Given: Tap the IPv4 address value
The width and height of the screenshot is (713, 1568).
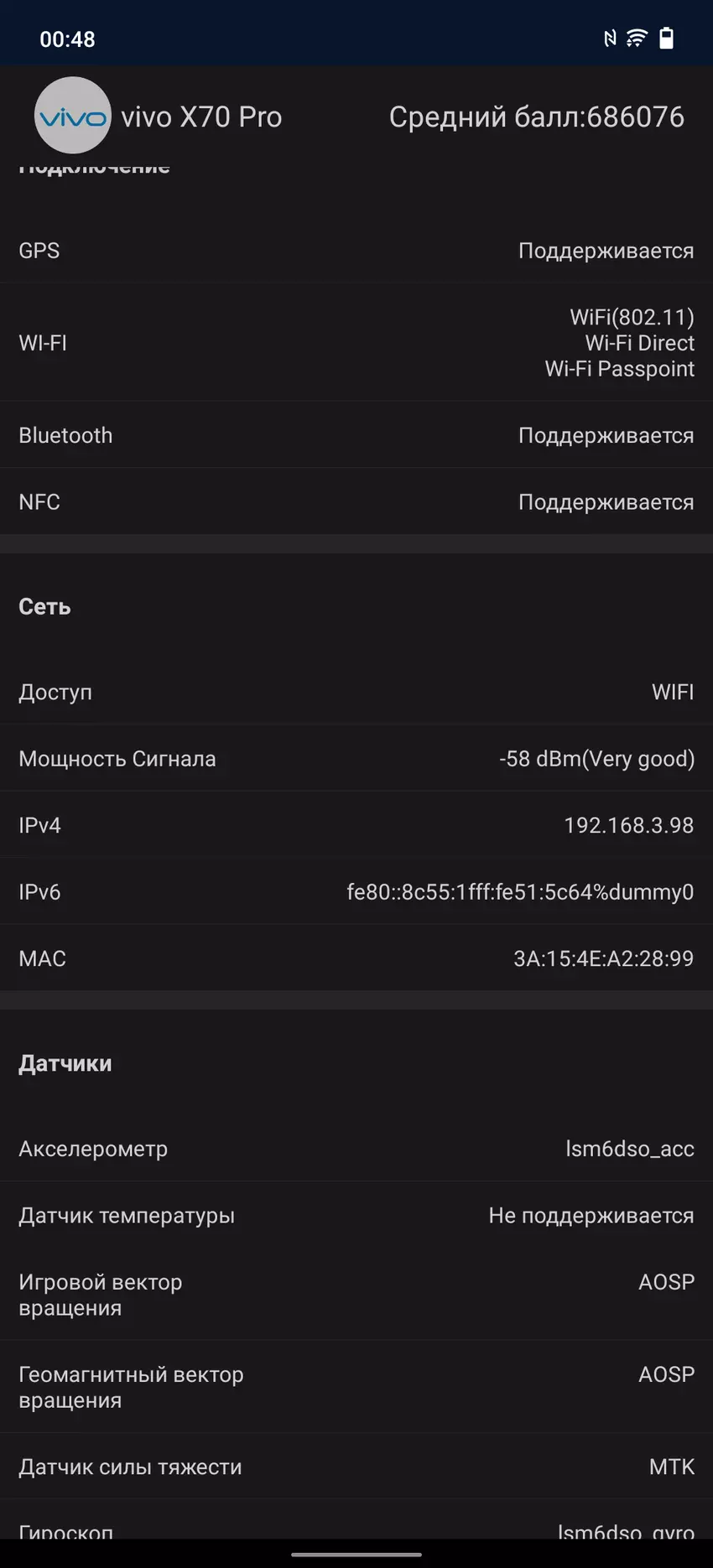Looking at the screenshot, I should click(x=628, y=825).
